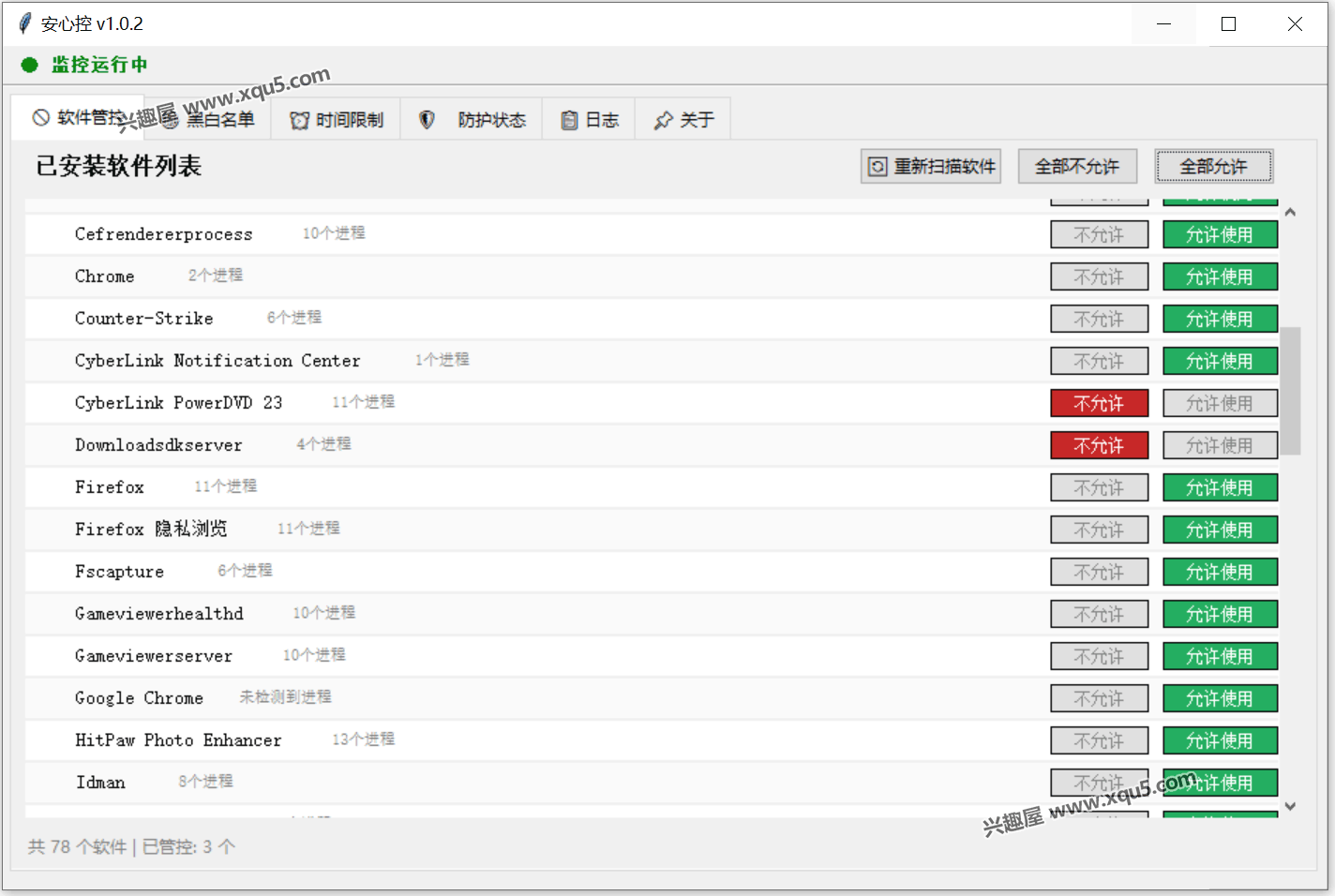Set Chrome to 不允许
The height and width of the screenshot is (896, 1335).
click(1099, 276)
